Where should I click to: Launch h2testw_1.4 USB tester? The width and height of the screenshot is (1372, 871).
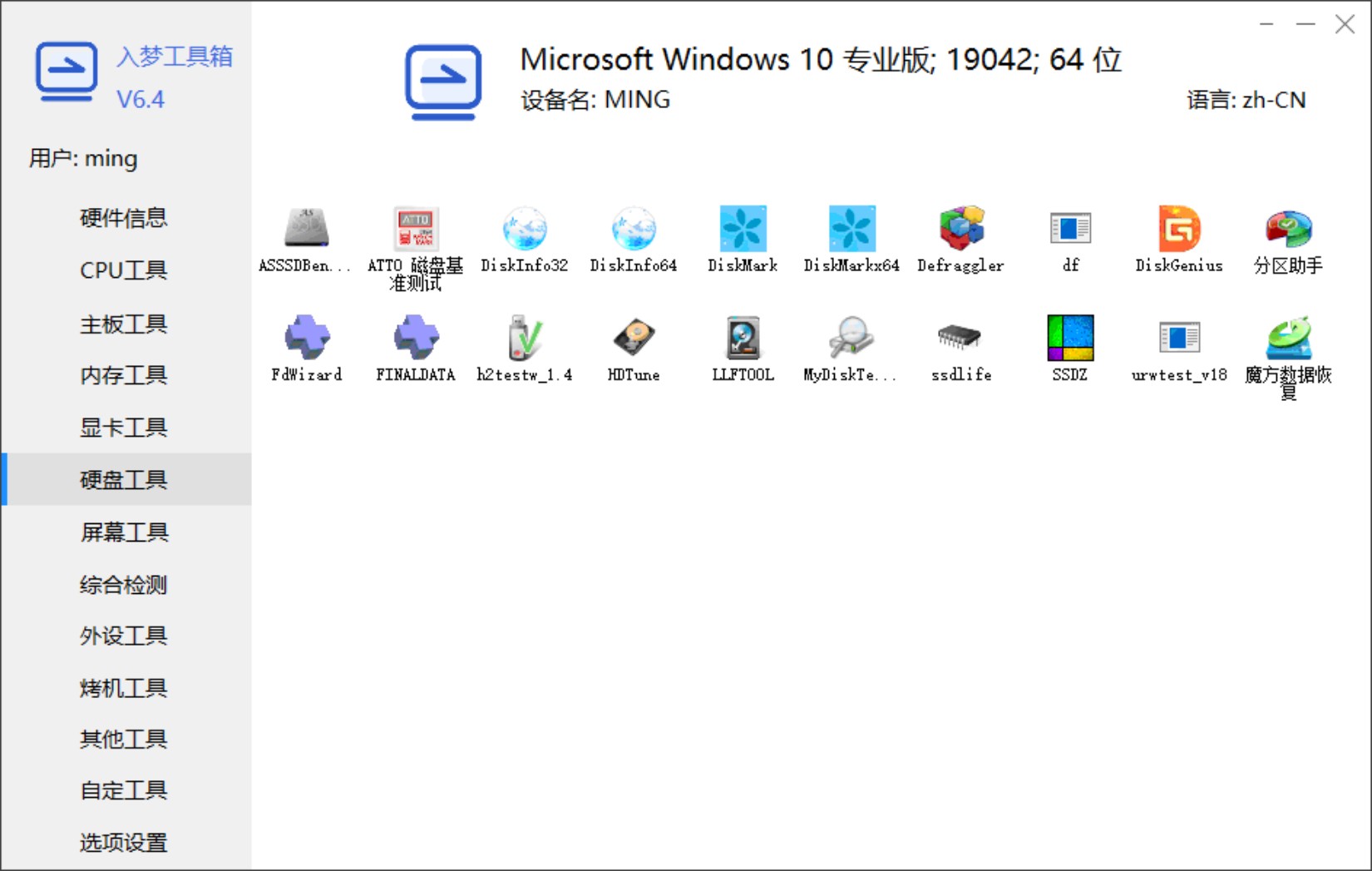point(524,337)
